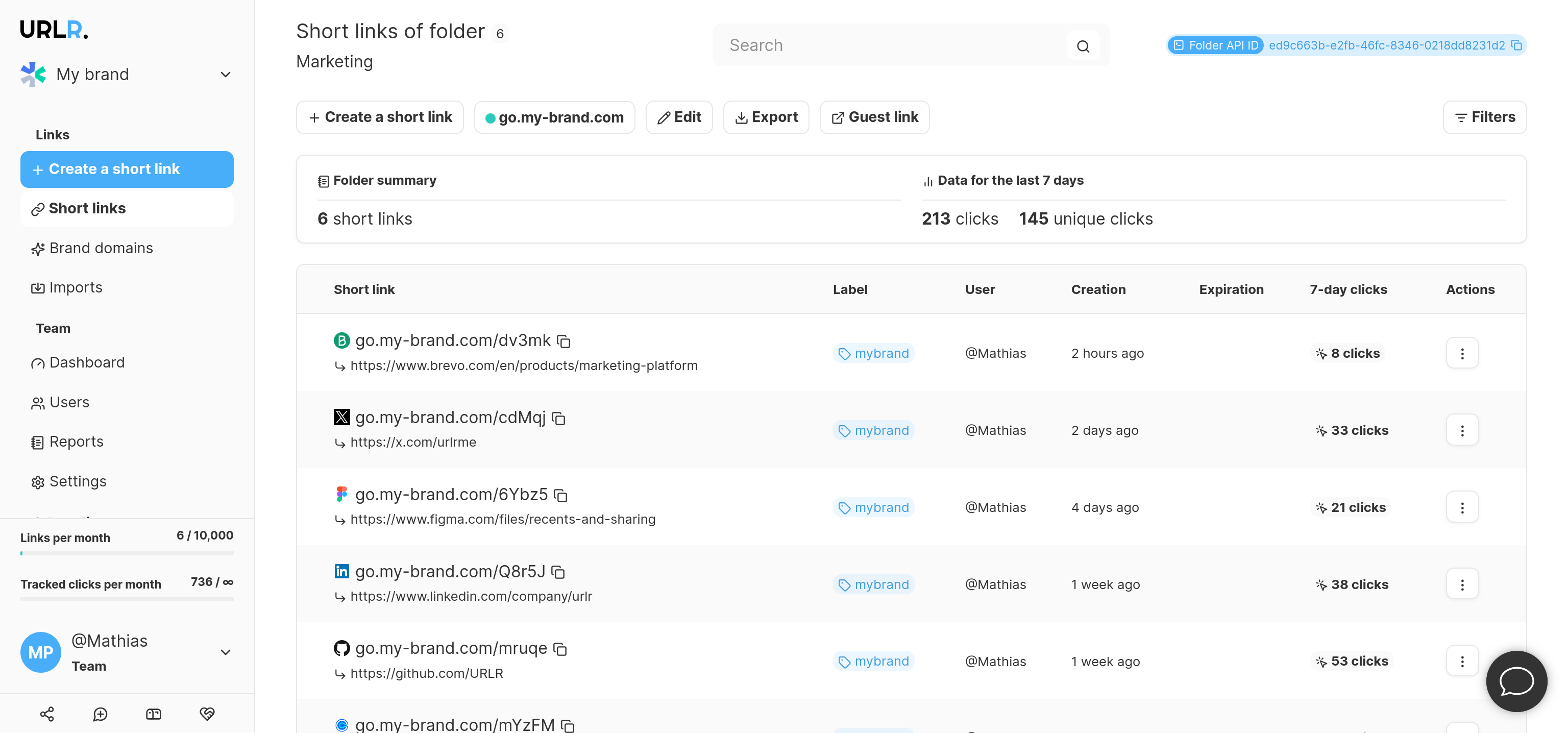The height and width of the screenshot is (733, 1568).
Task: Click the LinkedIn favicon on Q8r5J row
Action: [341, 571]
